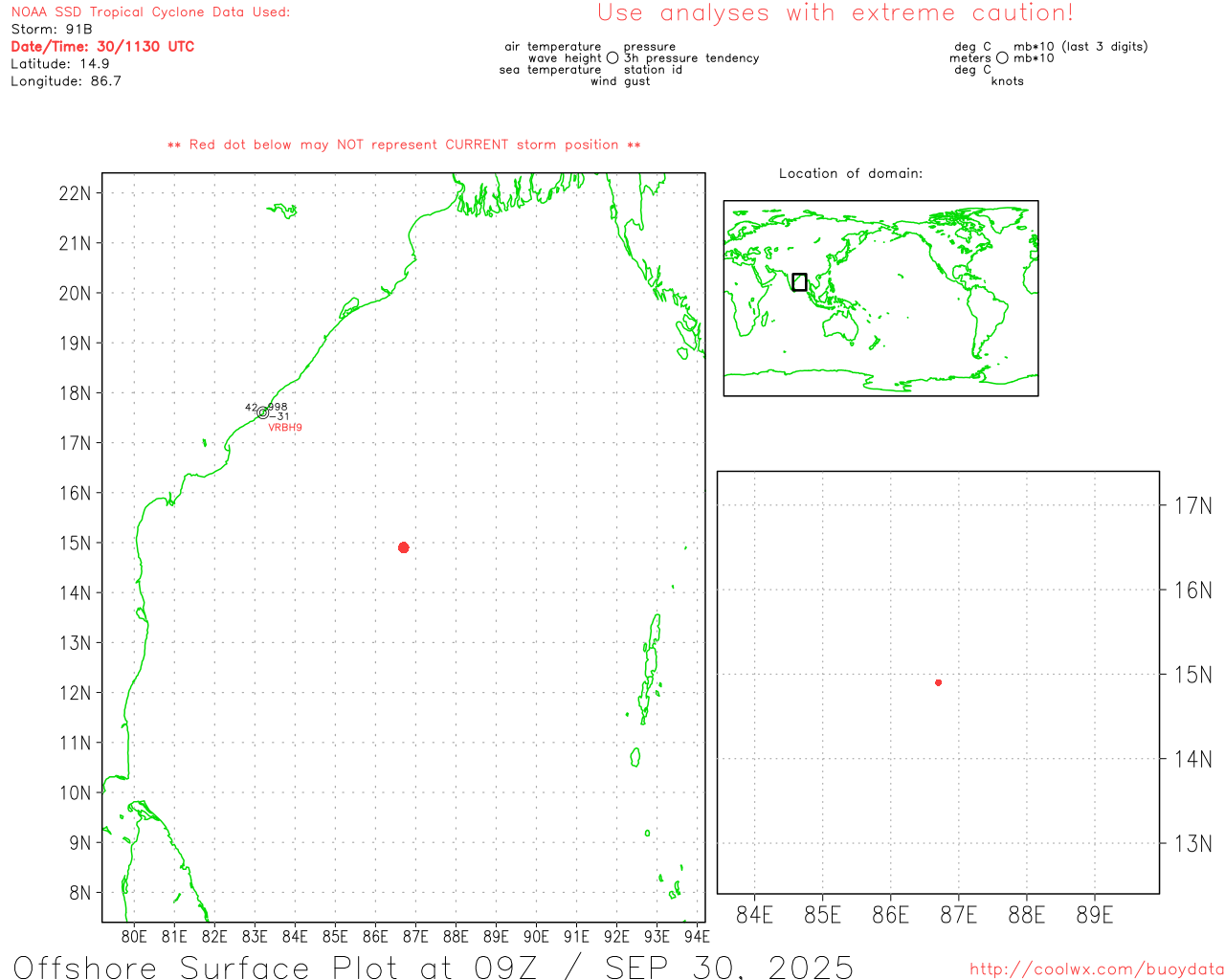Click the 87E longitude label under inset map

pos(958,915)
